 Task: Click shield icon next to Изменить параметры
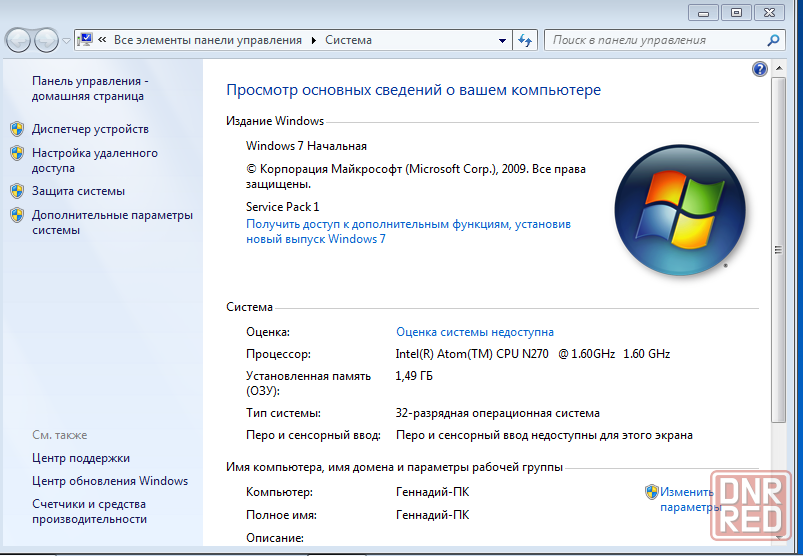coord(651,492)
